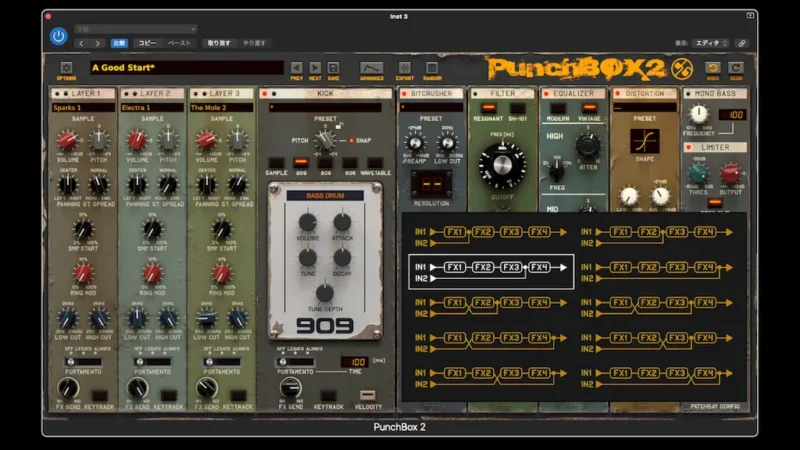Click the PATCHBAY CONFIG button
This screenshot has width=800, height=450.
click(x=715, y=407)
